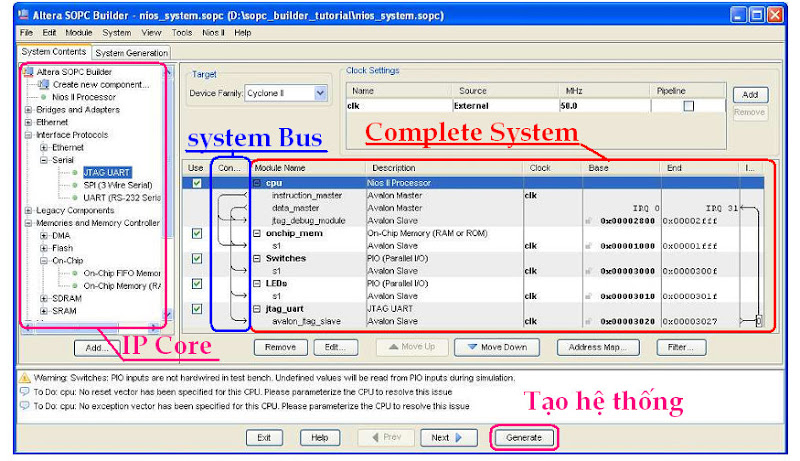Open the Edit menu
Viewport: 800px width, 461px height.
[x=49, y=33]
